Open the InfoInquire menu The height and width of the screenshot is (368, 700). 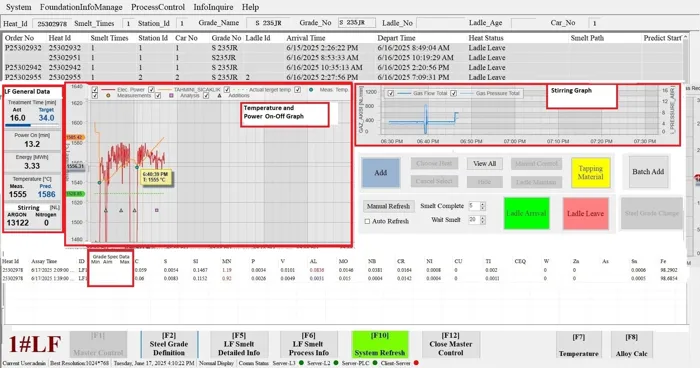pos(213,7)
